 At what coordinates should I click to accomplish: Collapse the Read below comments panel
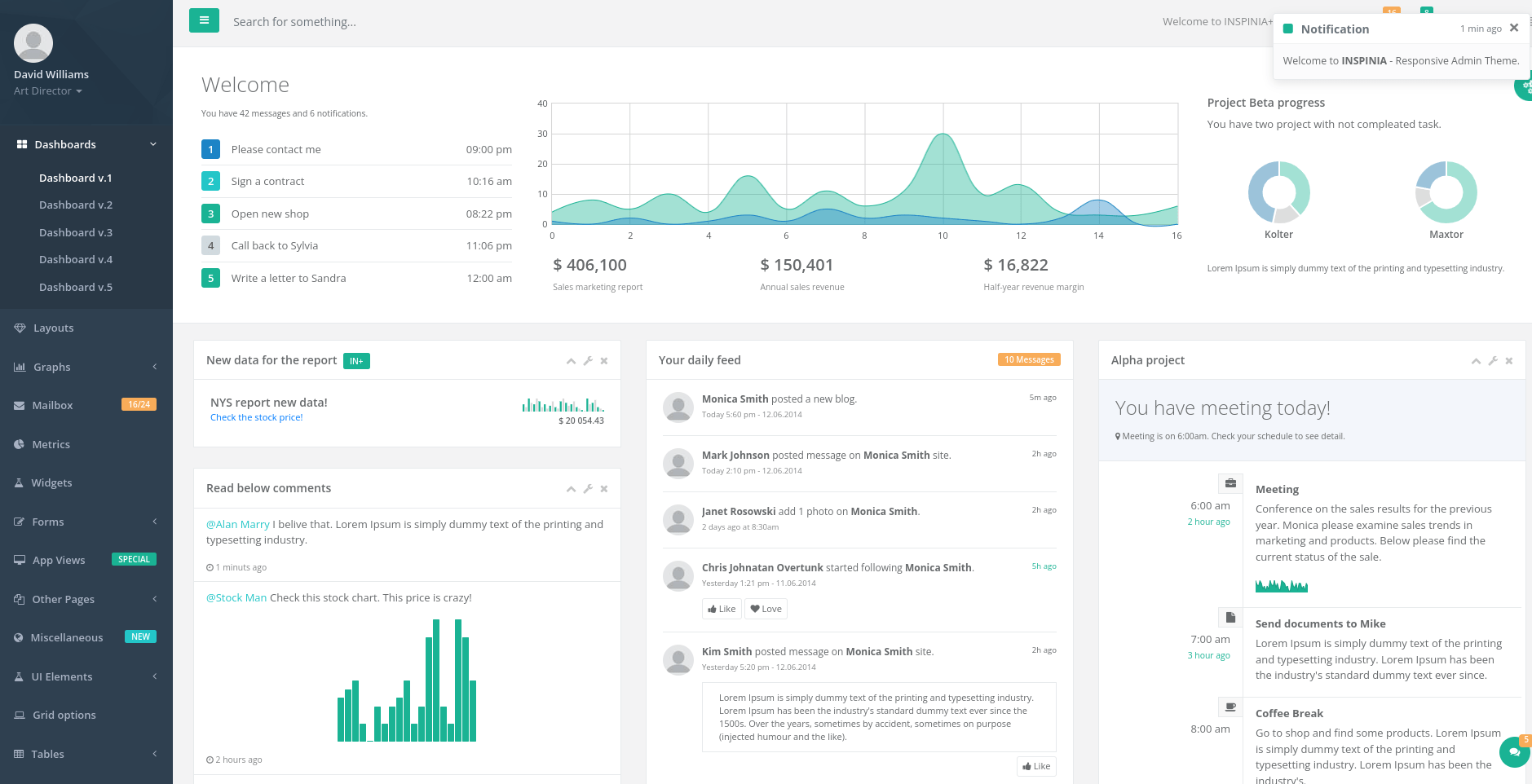(x=571, y=489)
